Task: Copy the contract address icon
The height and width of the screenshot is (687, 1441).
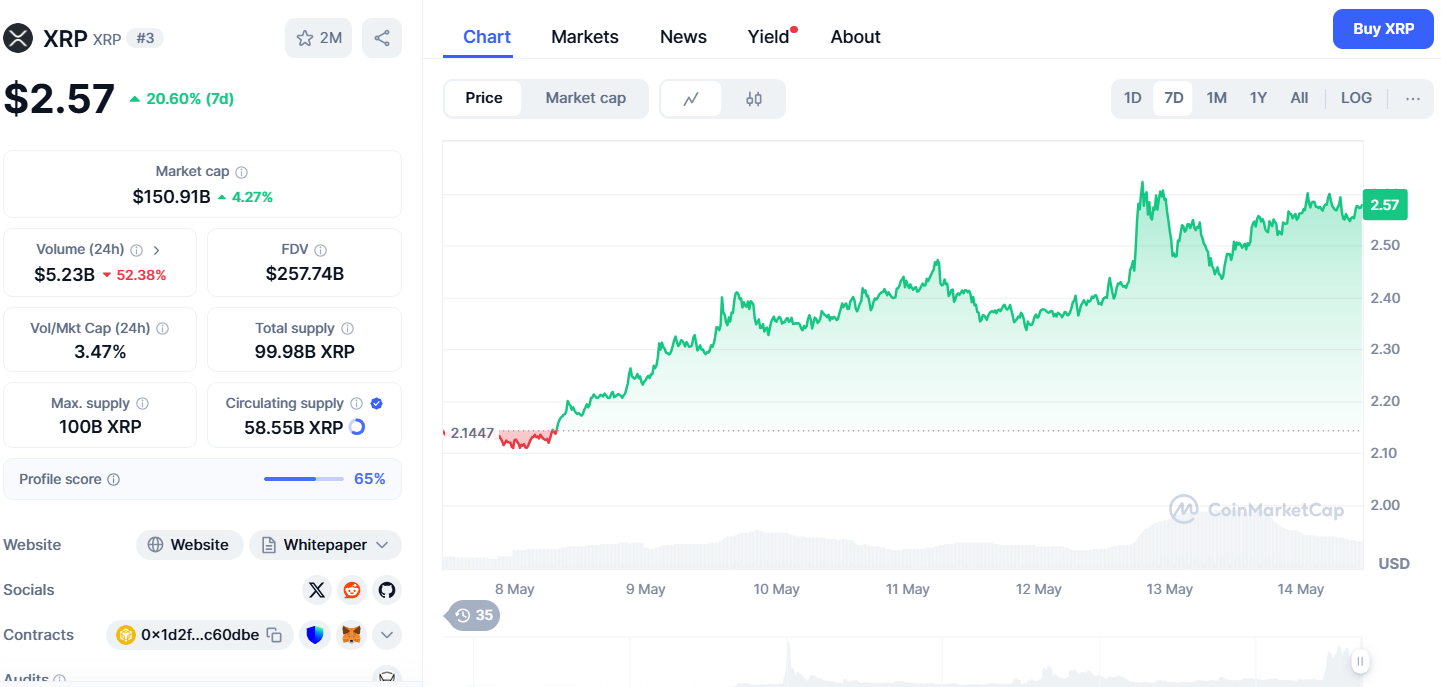Action: coord(274,635)
